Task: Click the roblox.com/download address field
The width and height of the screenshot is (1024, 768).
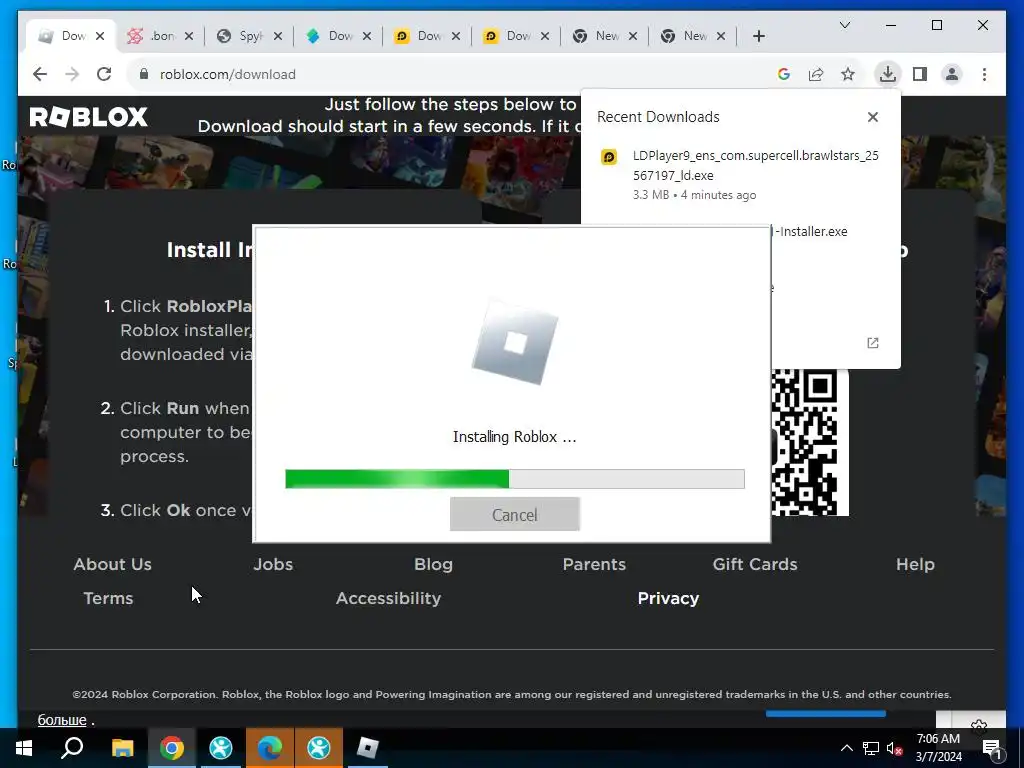Action: (x=228, y=74)
